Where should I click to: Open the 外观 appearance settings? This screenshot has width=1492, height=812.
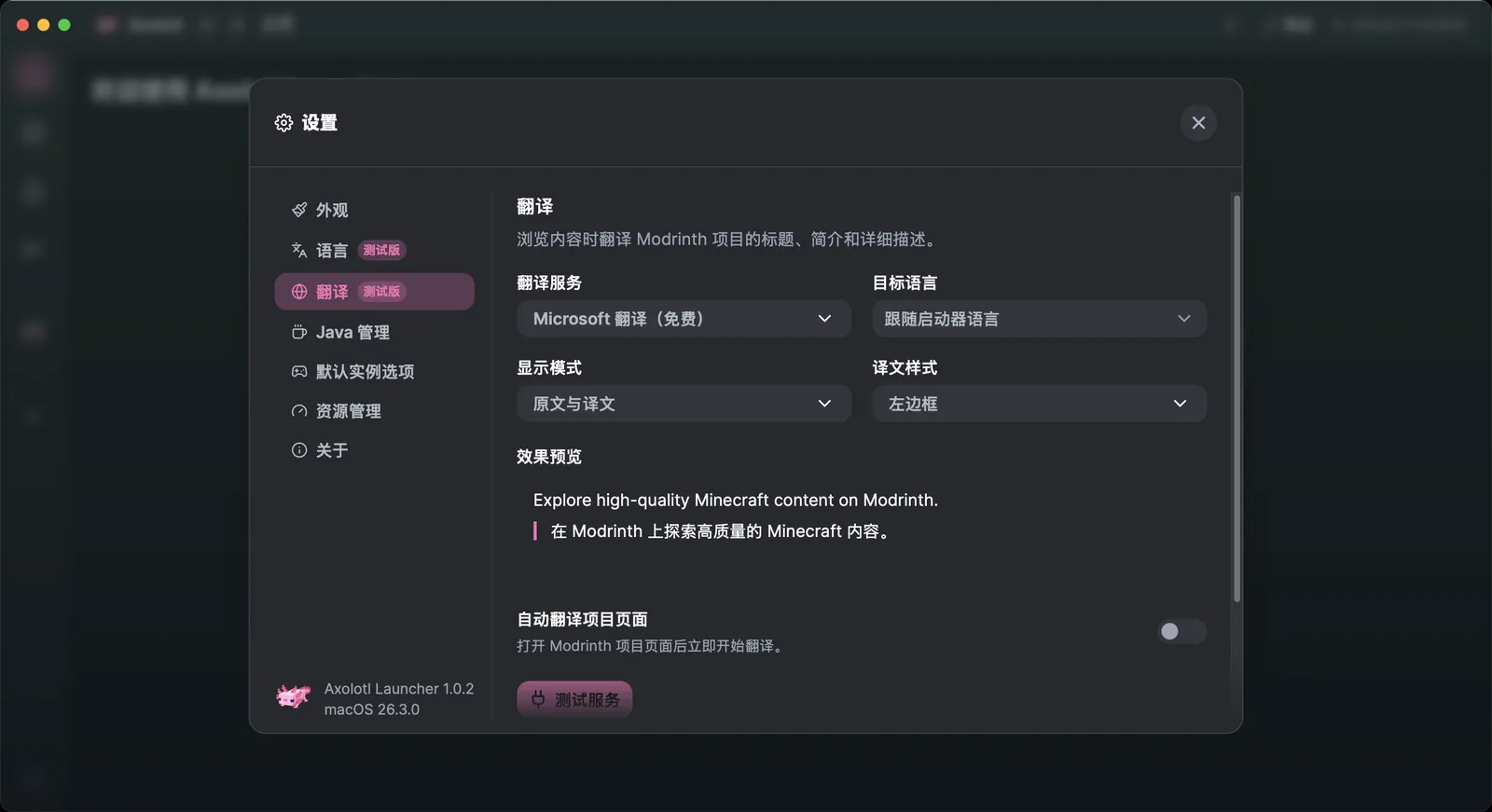(374, 210)
